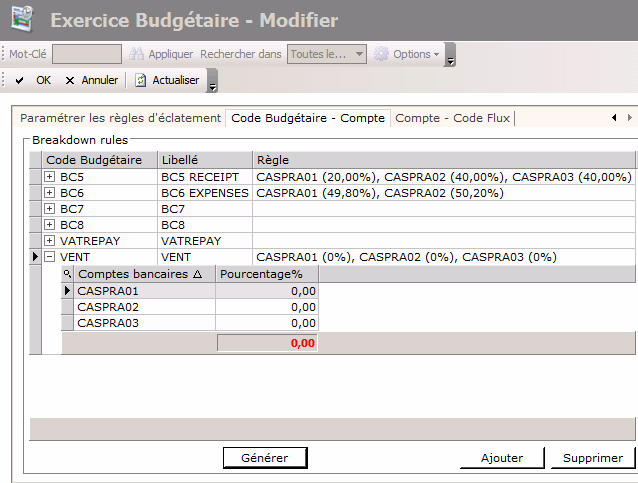Screen dimensions: 638x483
Task: Click the Actualiser refresh icon
Action: 142,80
